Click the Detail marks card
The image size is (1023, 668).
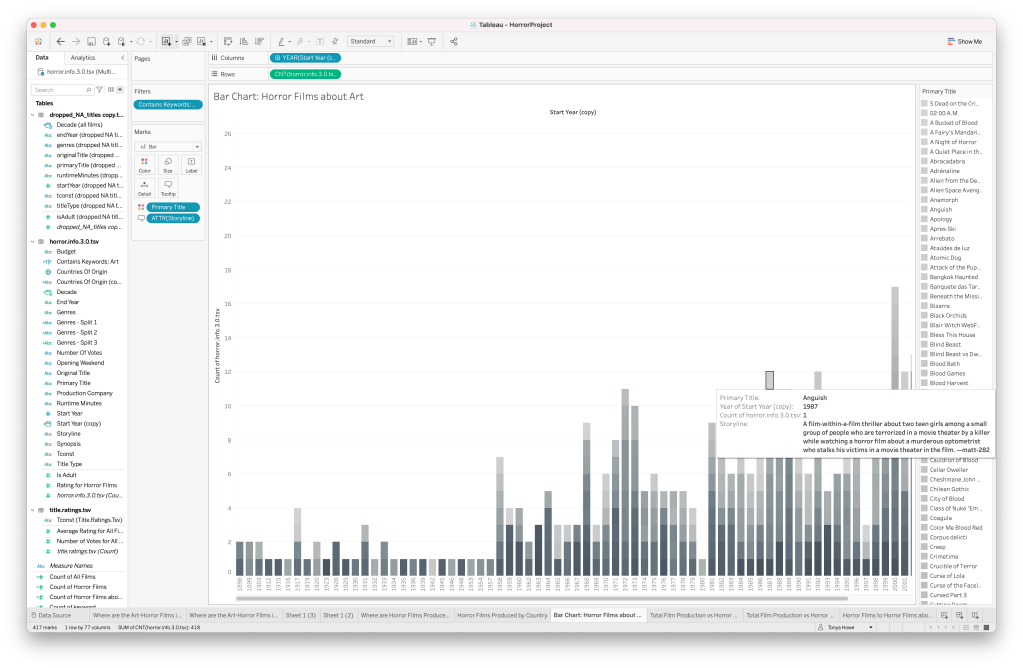pos(145,187)
